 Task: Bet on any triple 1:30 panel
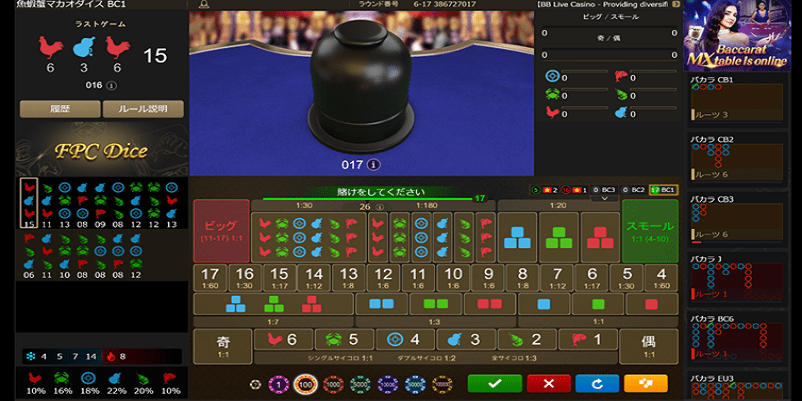(x=308, y=237)
